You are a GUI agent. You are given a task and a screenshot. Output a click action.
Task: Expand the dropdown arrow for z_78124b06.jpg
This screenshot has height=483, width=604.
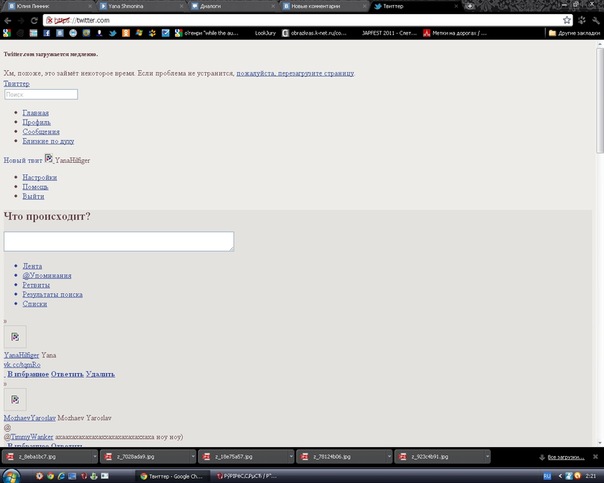pos(389,457)
